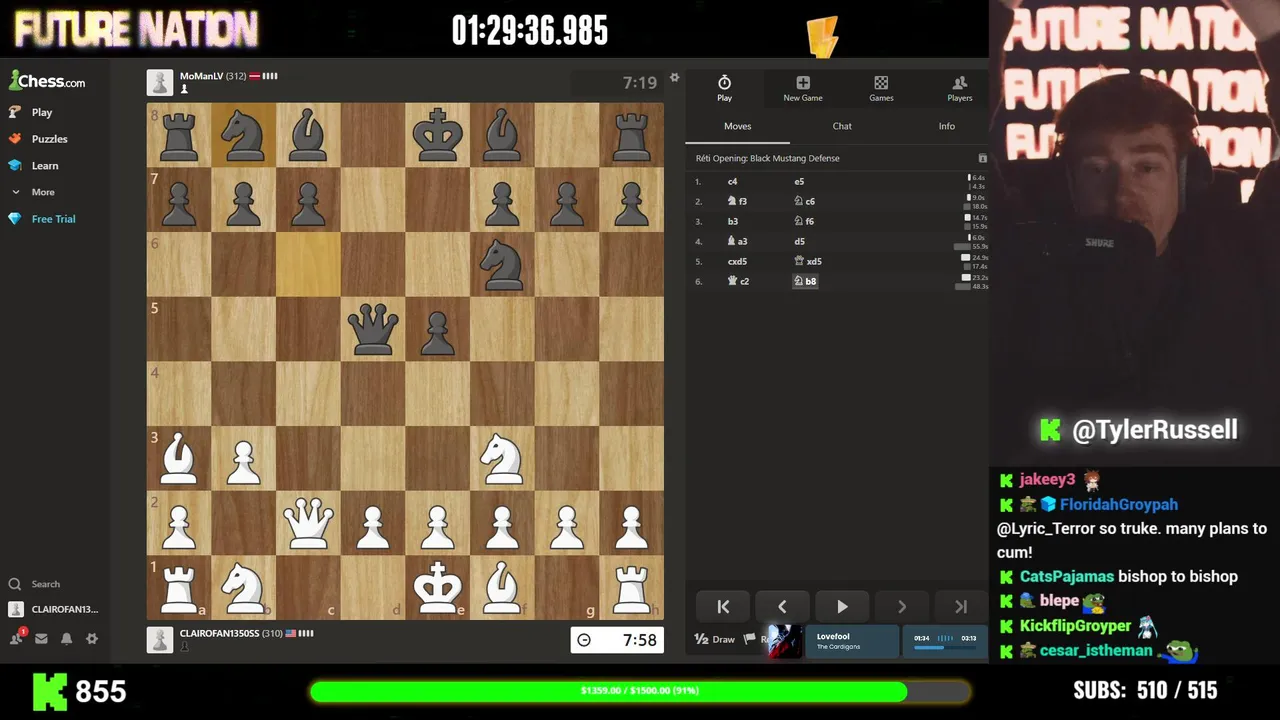Image resolution: width=1280 pixels, height=720 pixels.
Task: Go back one move
Action: click(x=782, y=606)
